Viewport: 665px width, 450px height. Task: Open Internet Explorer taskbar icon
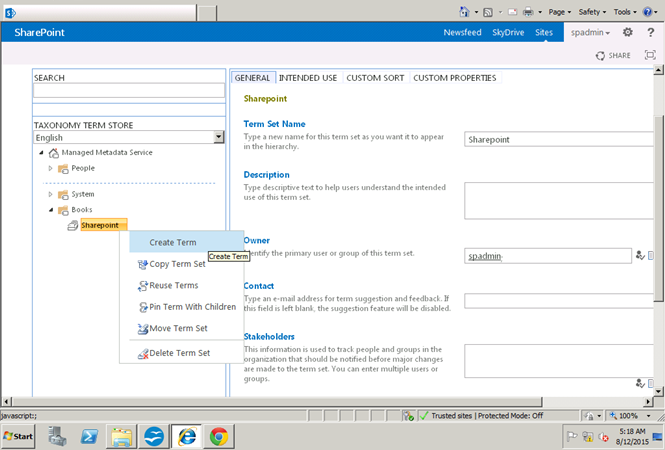pos(187,436)
